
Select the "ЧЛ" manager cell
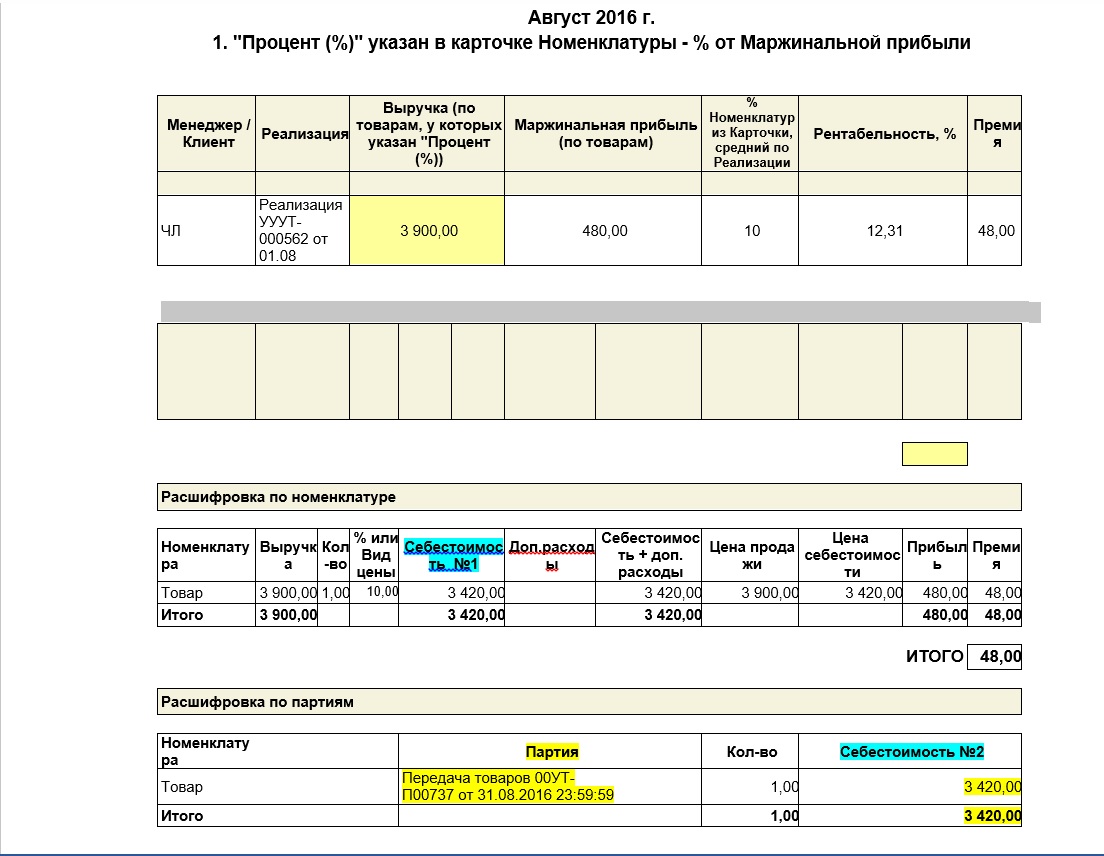point(206,231)
